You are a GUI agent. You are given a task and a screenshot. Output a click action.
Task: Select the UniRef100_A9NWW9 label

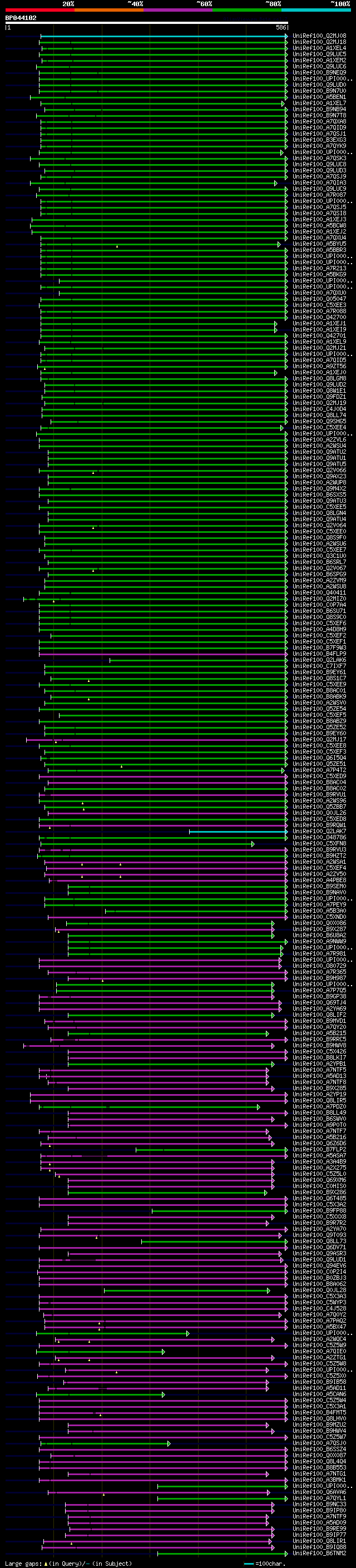coord(319,942)
